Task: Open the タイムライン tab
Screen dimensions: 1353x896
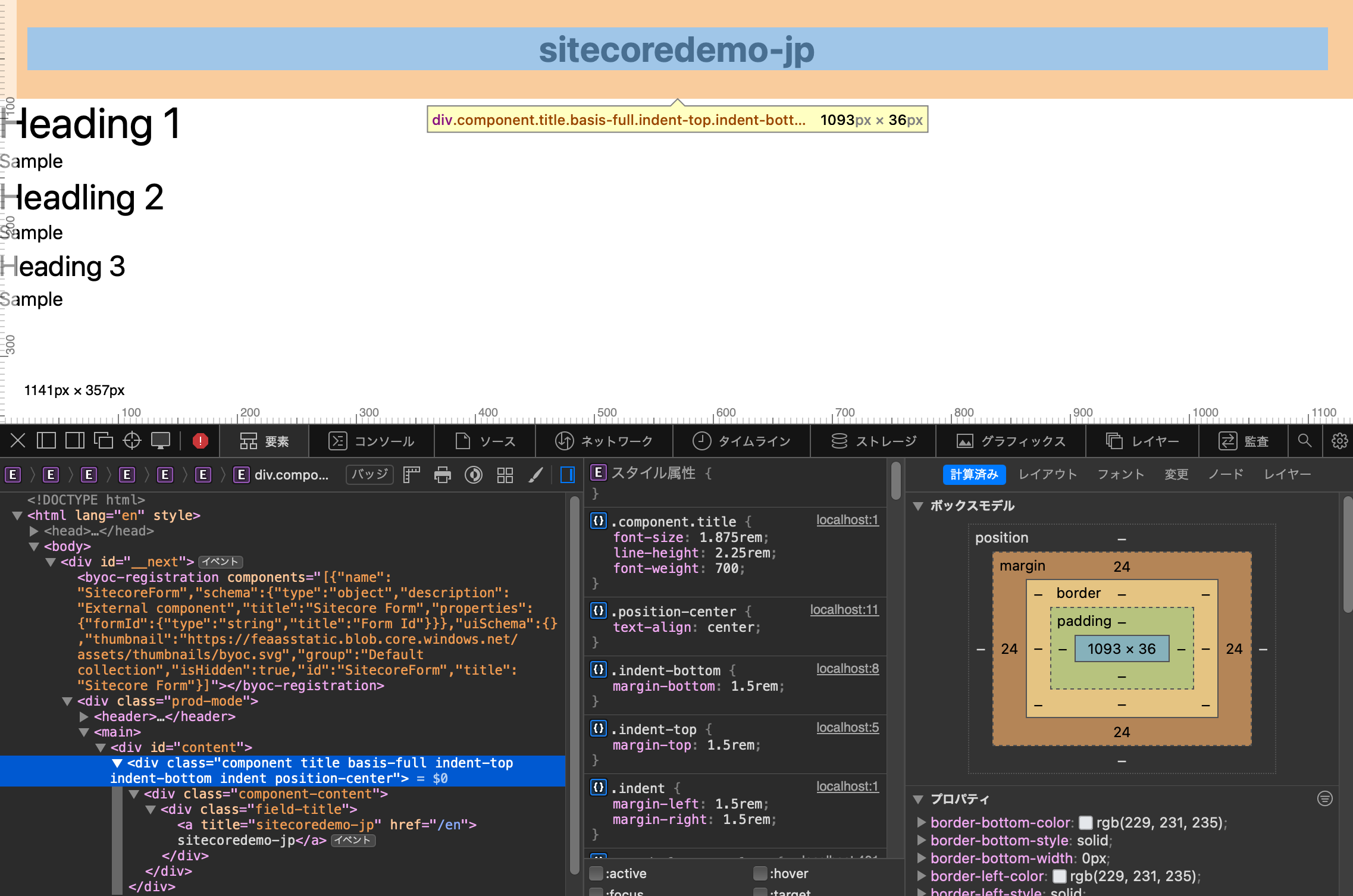Action: coord(742,441)
